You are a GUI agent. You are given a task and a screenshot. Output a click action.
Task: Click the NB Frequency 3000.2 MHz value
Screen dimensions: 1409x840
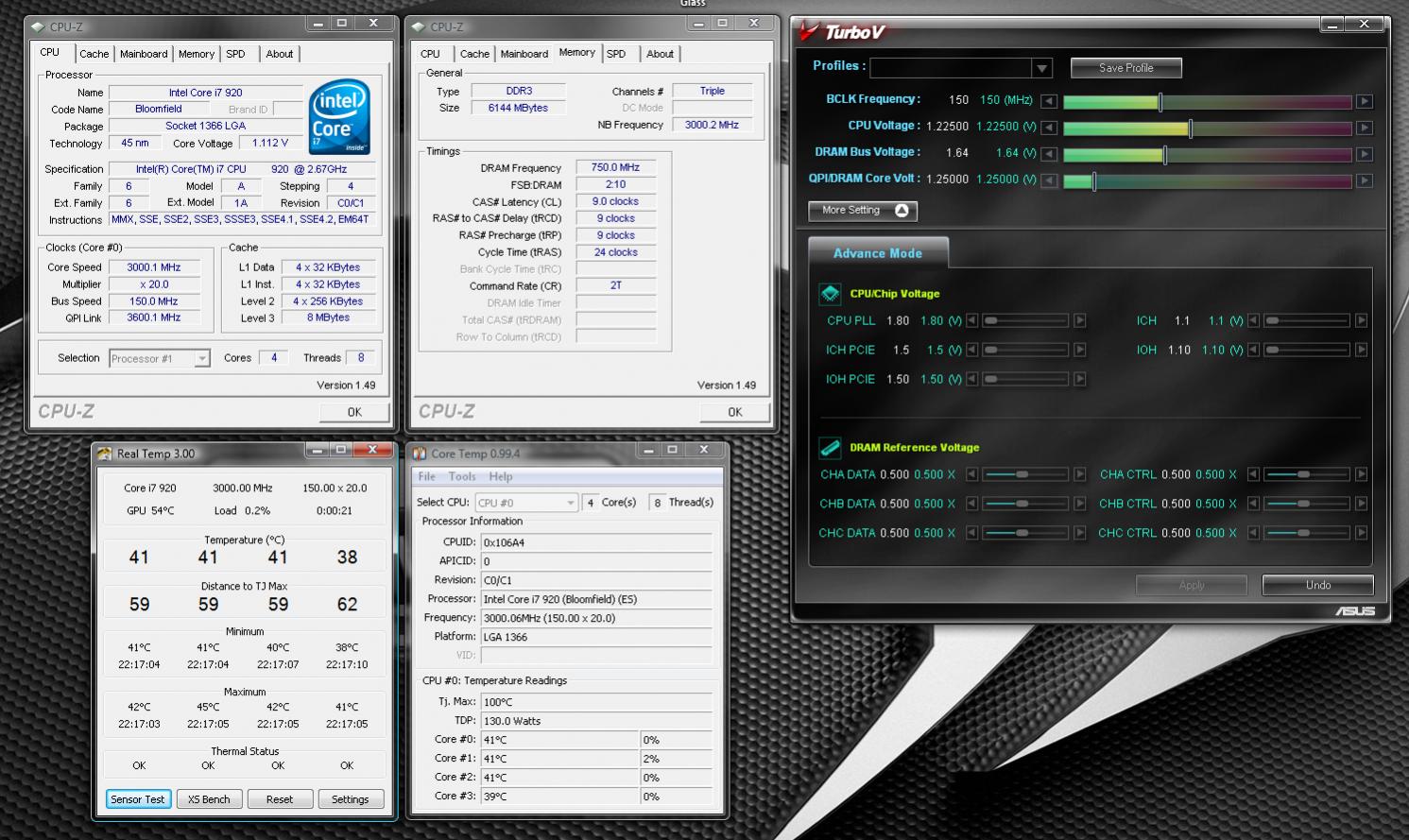point(712,126)
